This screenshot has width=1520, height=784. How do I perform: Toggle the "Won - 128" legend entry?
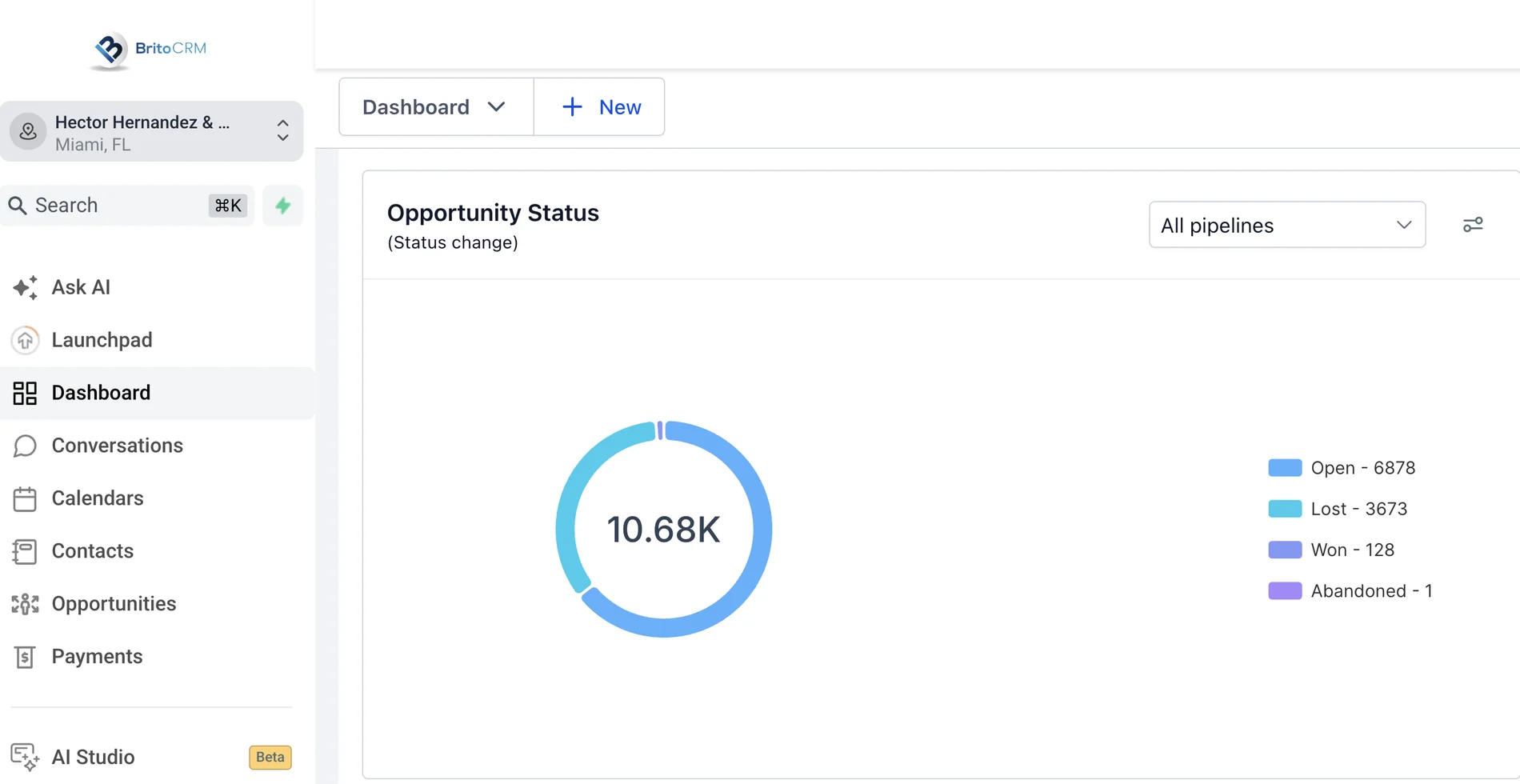[1331, 550]
